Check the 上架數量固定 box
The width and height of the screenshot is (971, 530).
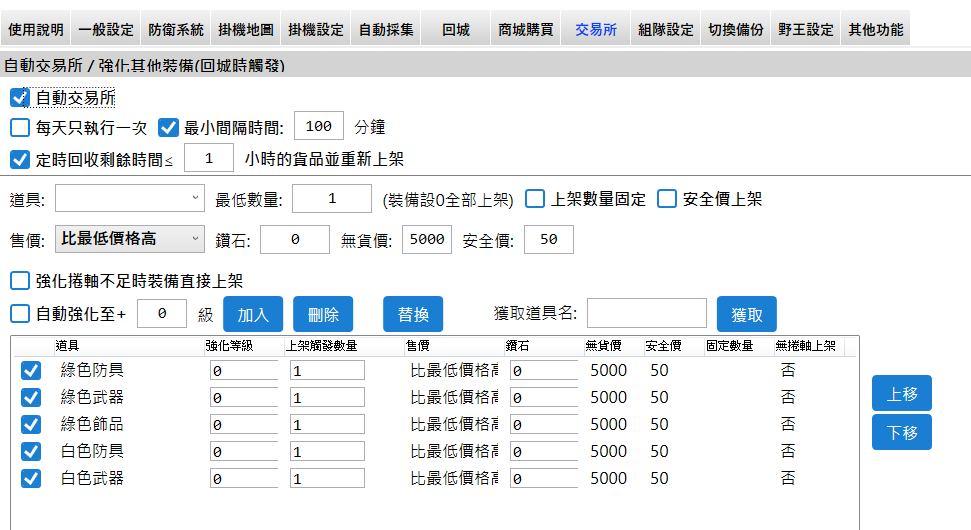(x=535, y=198)
